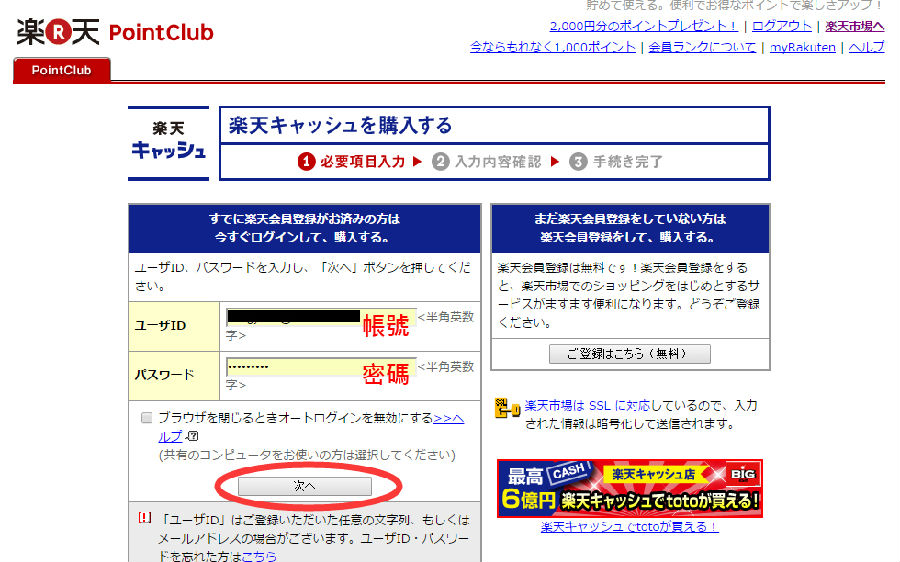This screenshot has width=900, height=562.
Task: Click the 次へ button
Action: pos(305,486)
